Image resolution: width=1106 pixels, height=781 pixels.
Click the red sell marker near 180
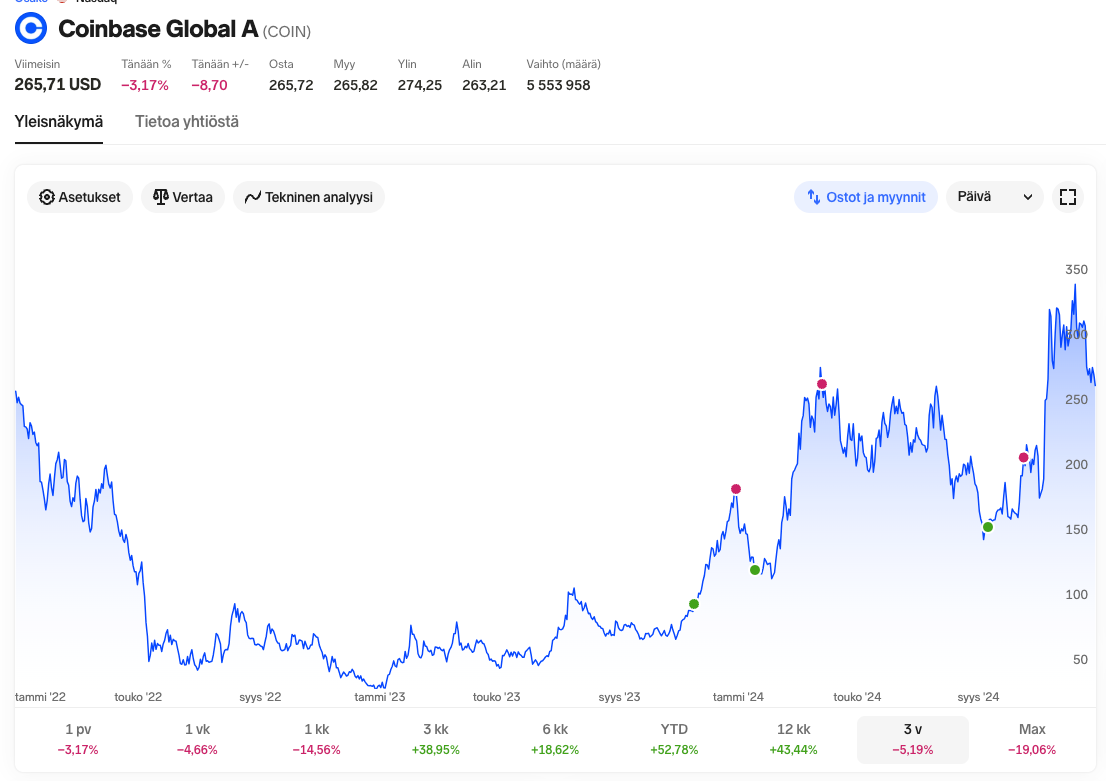[736, 489]
